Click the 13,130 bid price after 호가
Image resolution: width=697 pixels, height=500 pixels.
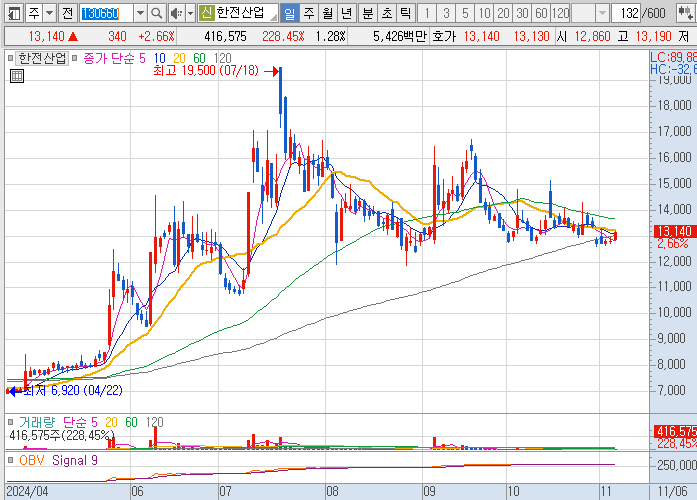pos(532,36)
